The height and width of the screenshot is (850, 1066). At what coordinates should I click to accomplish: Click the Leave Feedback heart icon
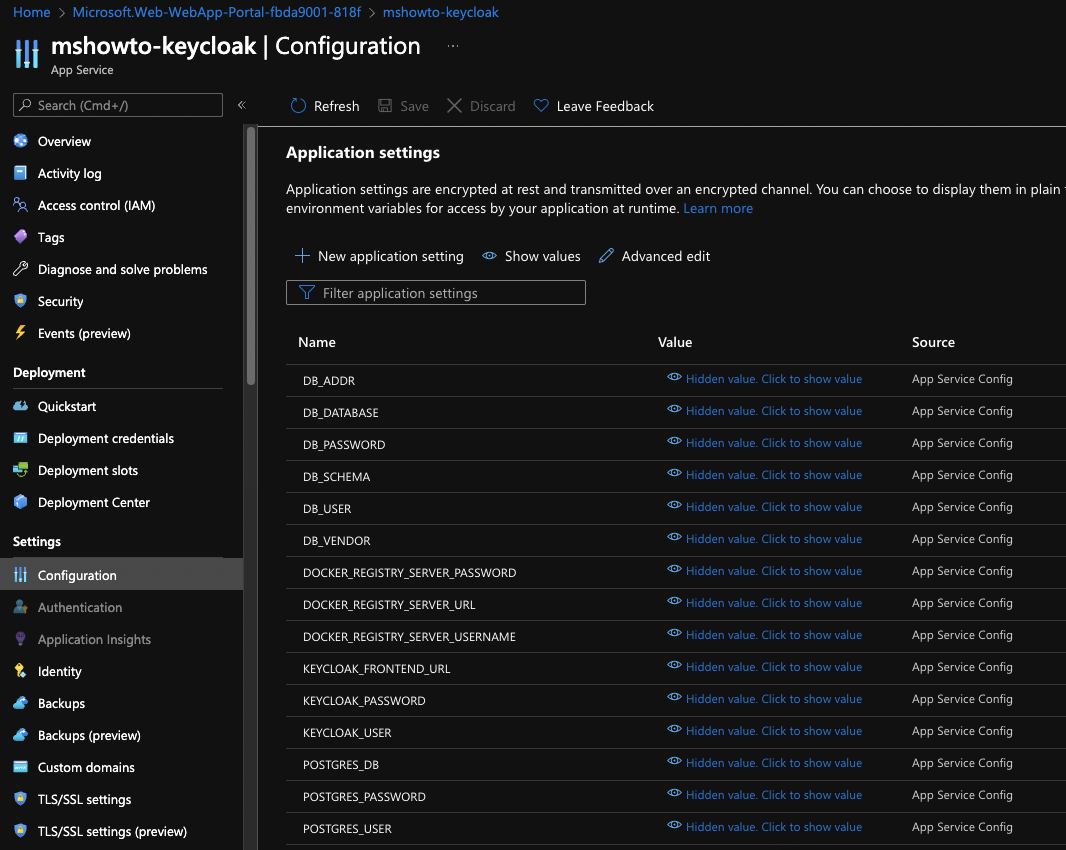[541, 105]
